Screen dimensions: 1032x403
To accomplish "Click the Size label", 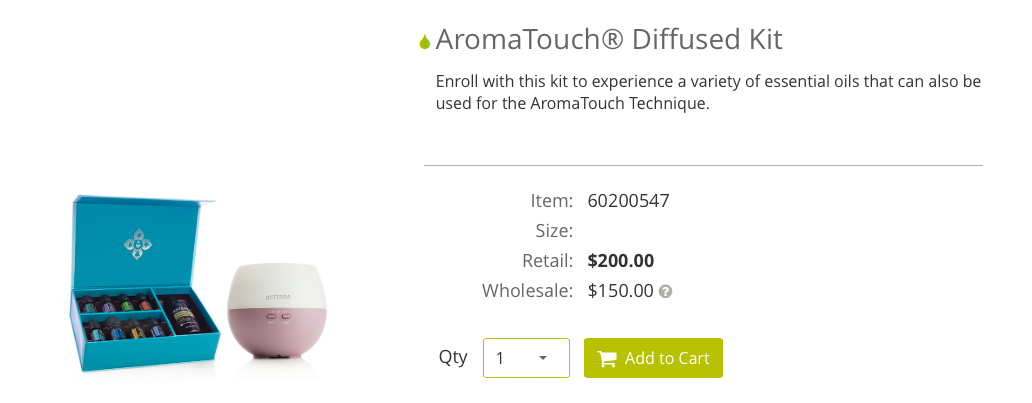I will pyautogui.click(x=553, y=231).
